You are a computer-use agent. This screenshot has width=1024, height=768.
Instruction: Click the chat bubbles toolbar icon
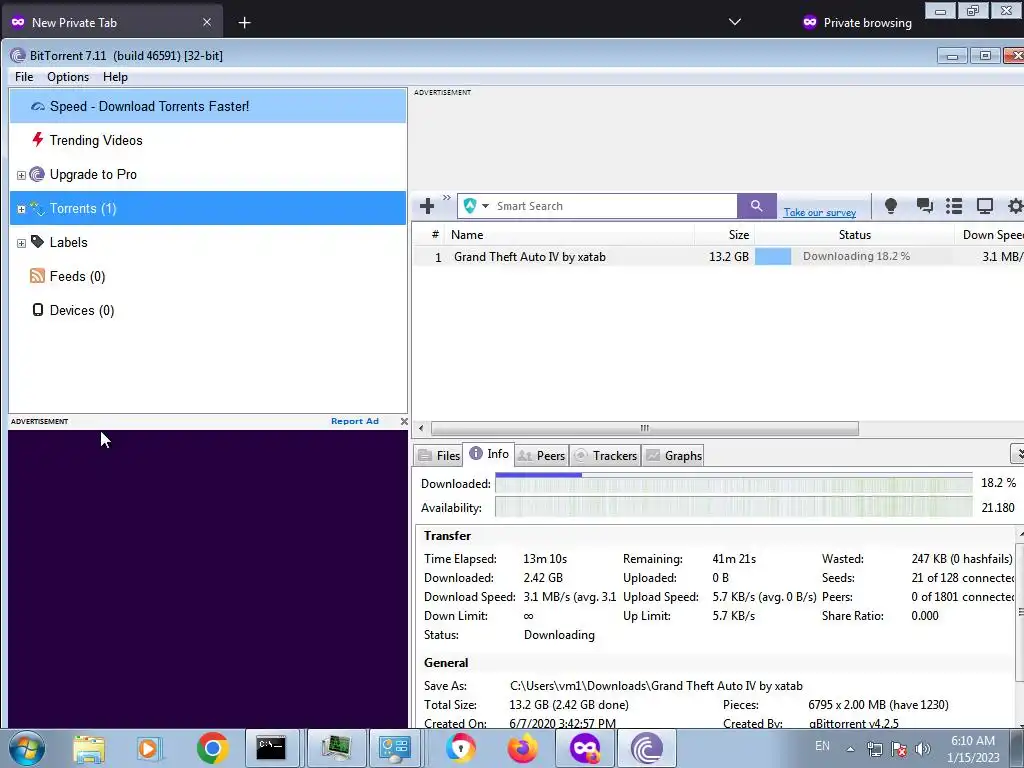tap(924, 206)
